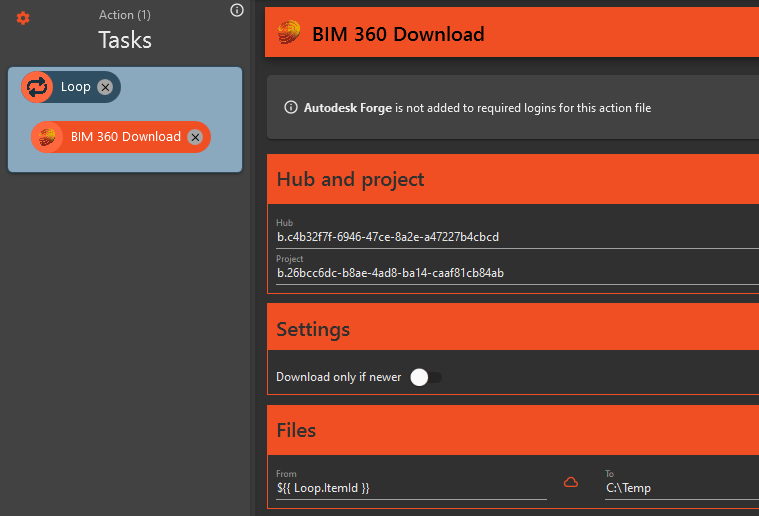Click the Autodesk Forge notice info icon
The height and width of the screenshot is (516, 759).
pos(290,107)
